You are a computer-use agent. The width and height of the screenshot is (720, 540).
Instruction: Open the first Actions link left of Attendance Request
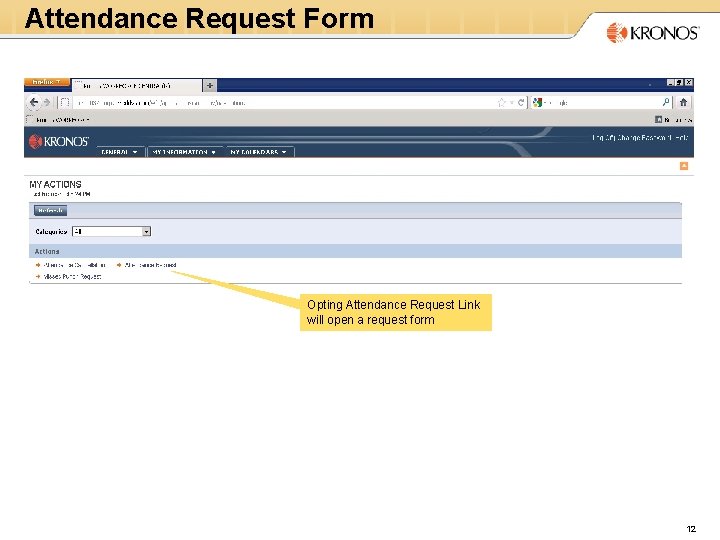(74, 265)
